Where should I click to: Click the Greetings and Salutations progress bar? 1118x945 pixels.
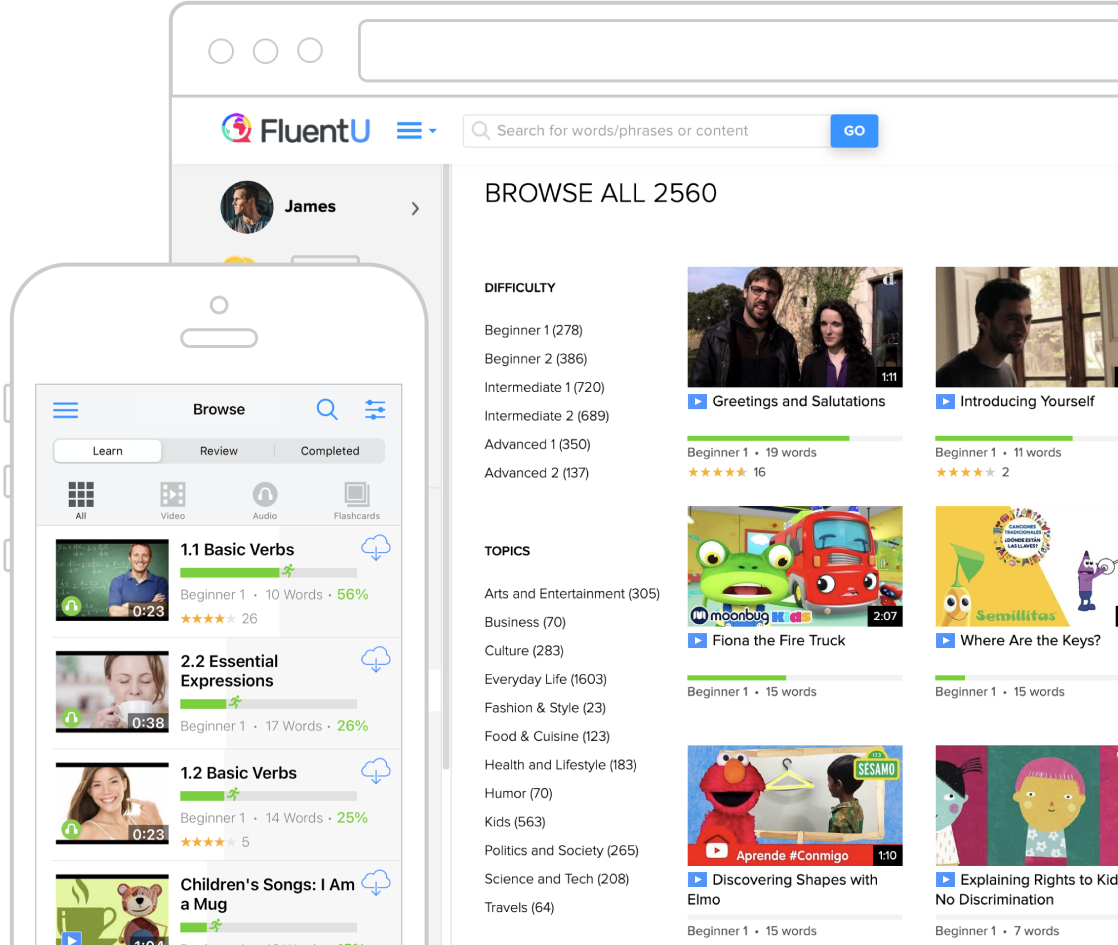794,438
